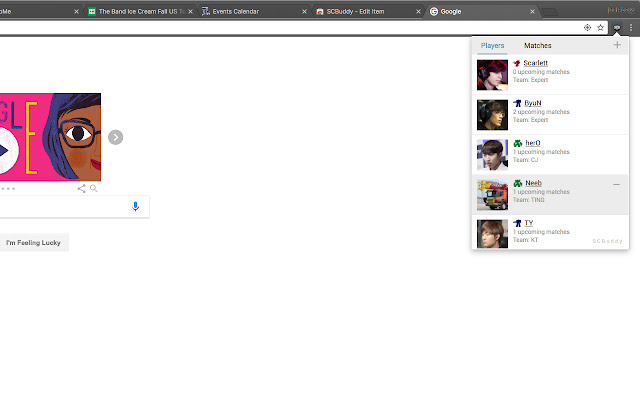
Task: Click the microphone voice search icon
Action: pyautogui.click(x=135, y=207)
